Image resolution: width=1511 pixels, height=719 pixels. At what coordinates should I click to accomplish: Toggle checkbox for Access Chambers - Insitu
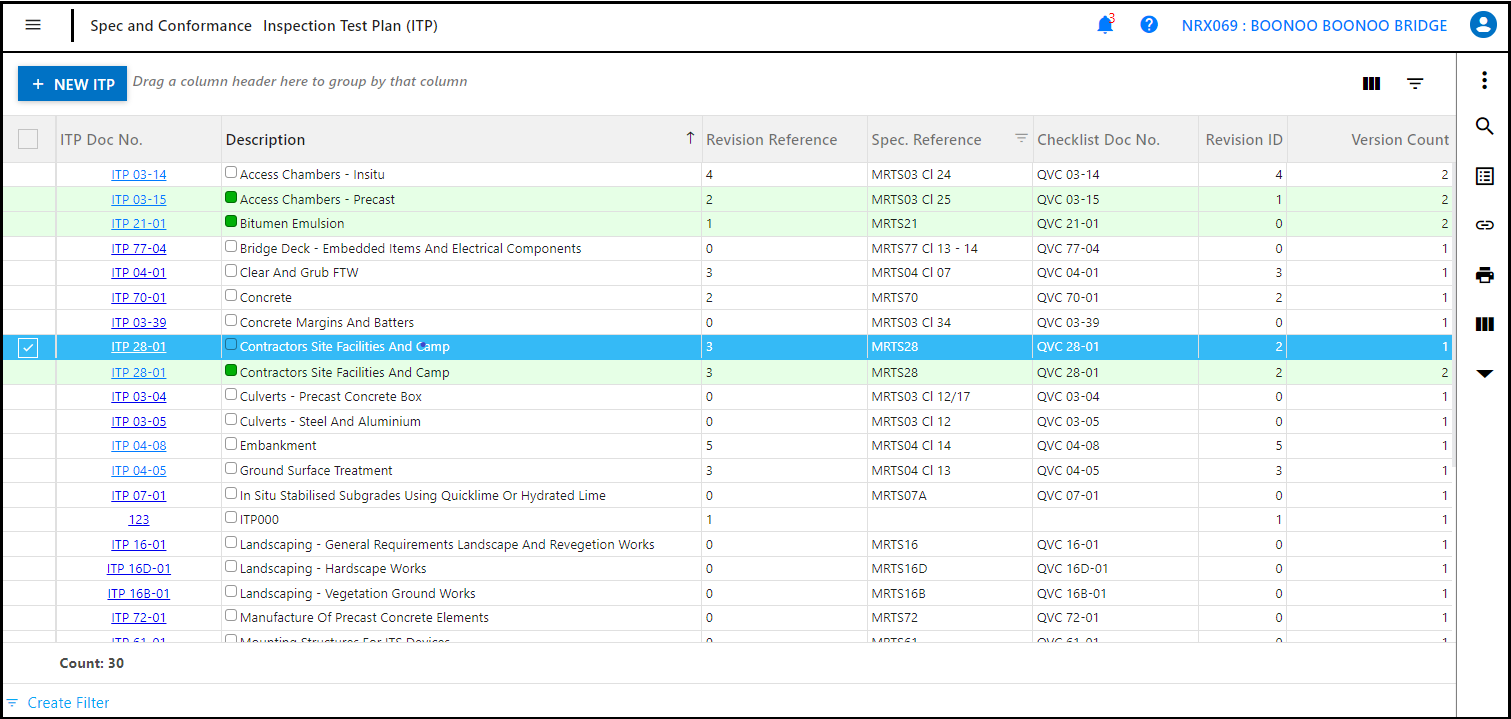click(231, 173)
